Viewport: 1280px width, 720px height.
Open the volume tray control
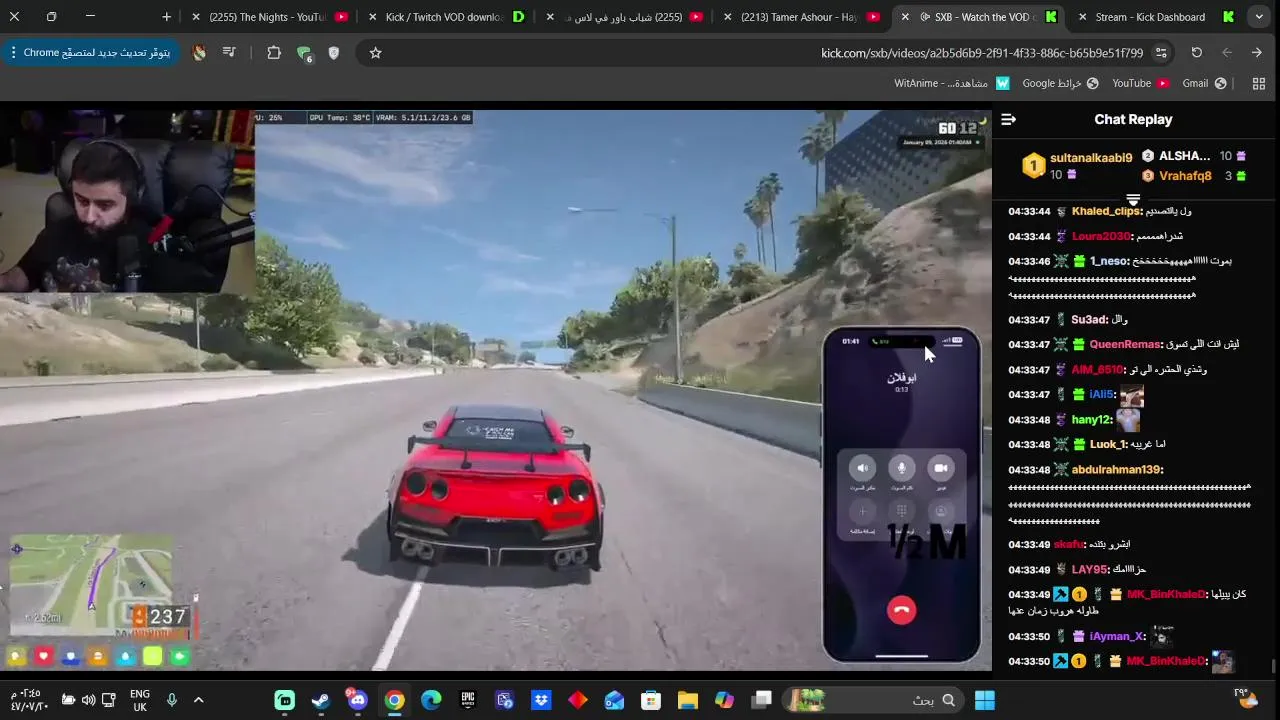point(88,700)
